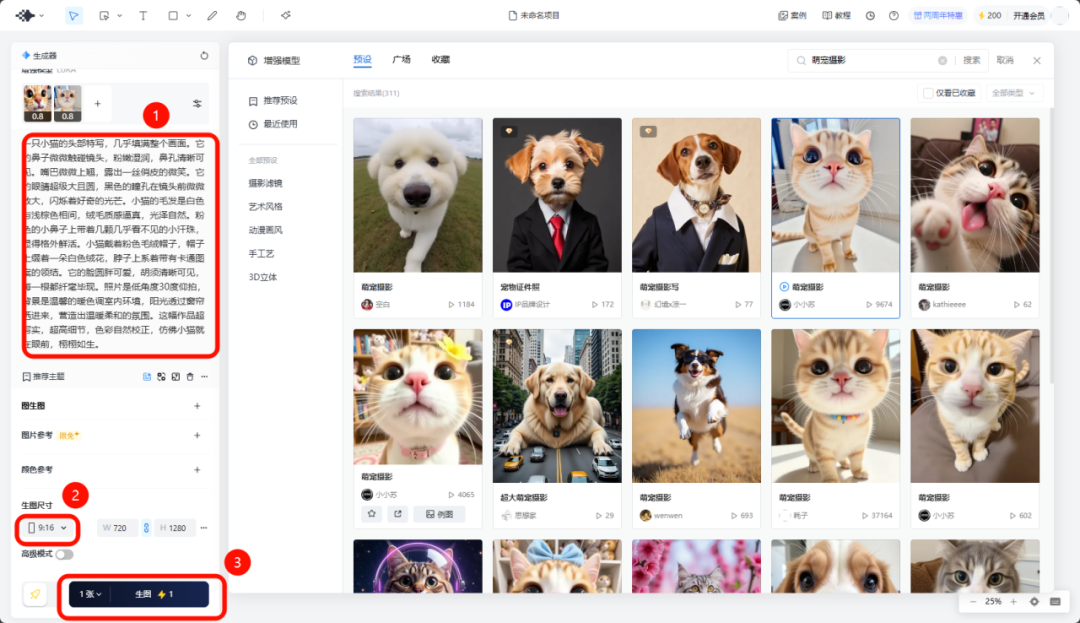This screenshot has width=1080, height=623.
Task: Check the 仅看已收藏 checkbox
Action: tap(928, 93)
